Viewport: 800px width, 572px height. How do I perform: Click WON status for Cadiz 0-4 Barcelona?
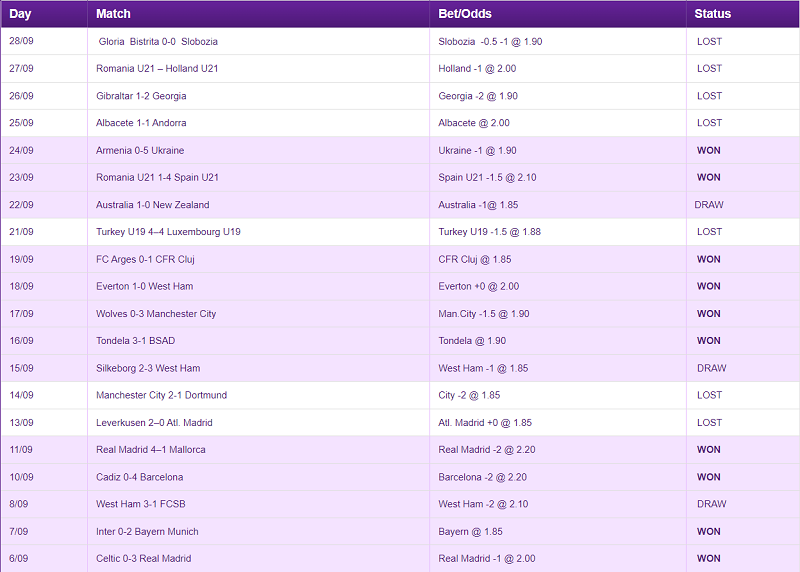click(x=709, y=477)
